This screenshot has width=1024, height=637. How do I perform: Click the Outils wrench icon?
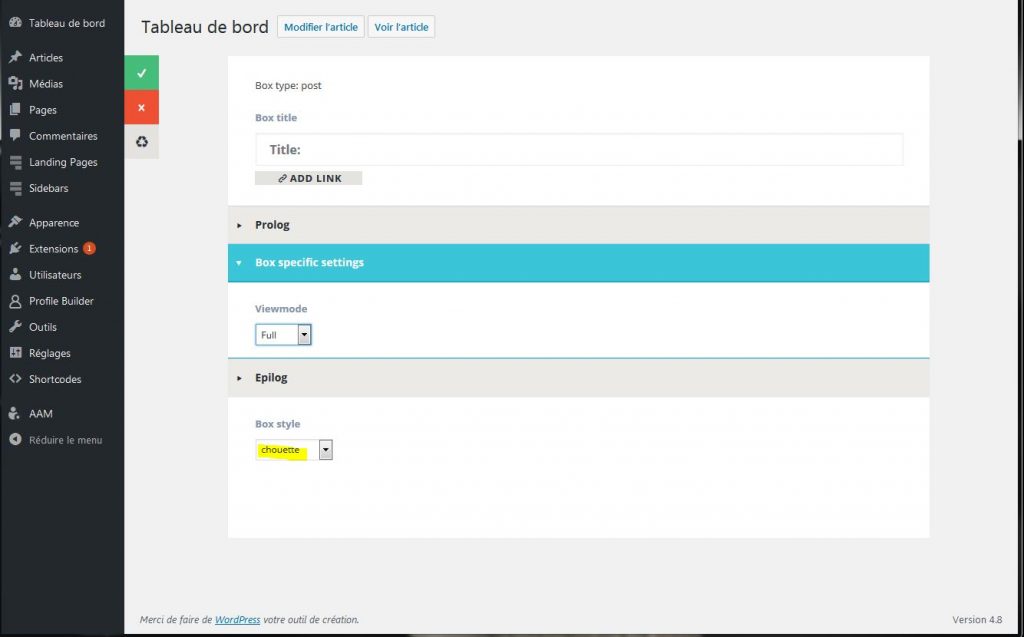tap(15, 327)
